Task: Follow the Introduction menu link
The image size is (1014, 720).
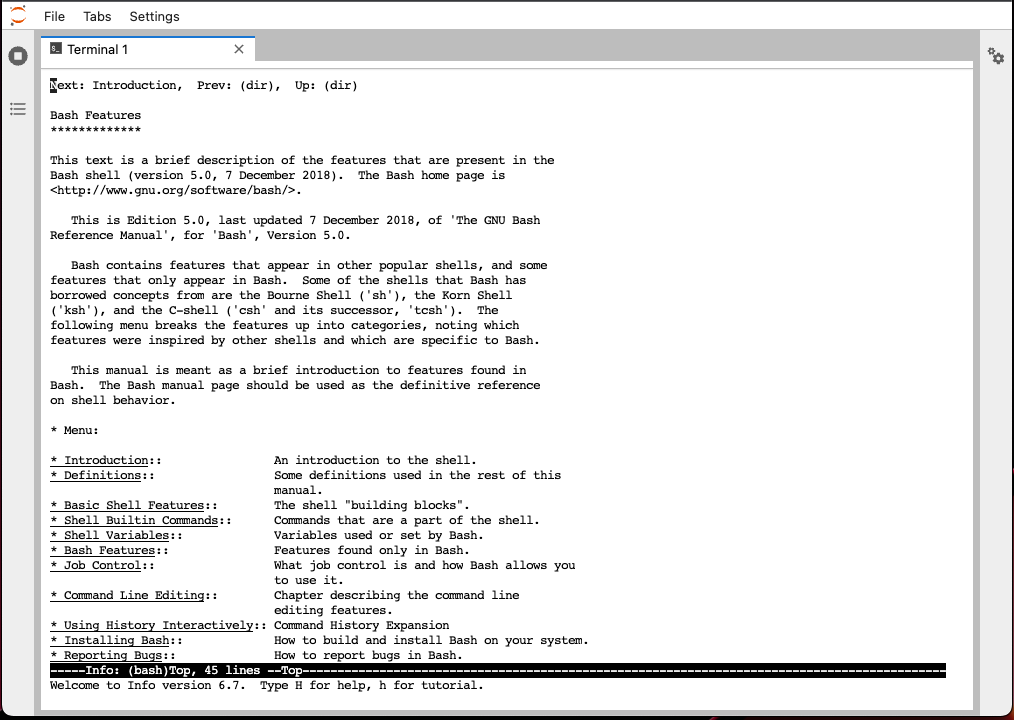Action: (x=100, y=460)
